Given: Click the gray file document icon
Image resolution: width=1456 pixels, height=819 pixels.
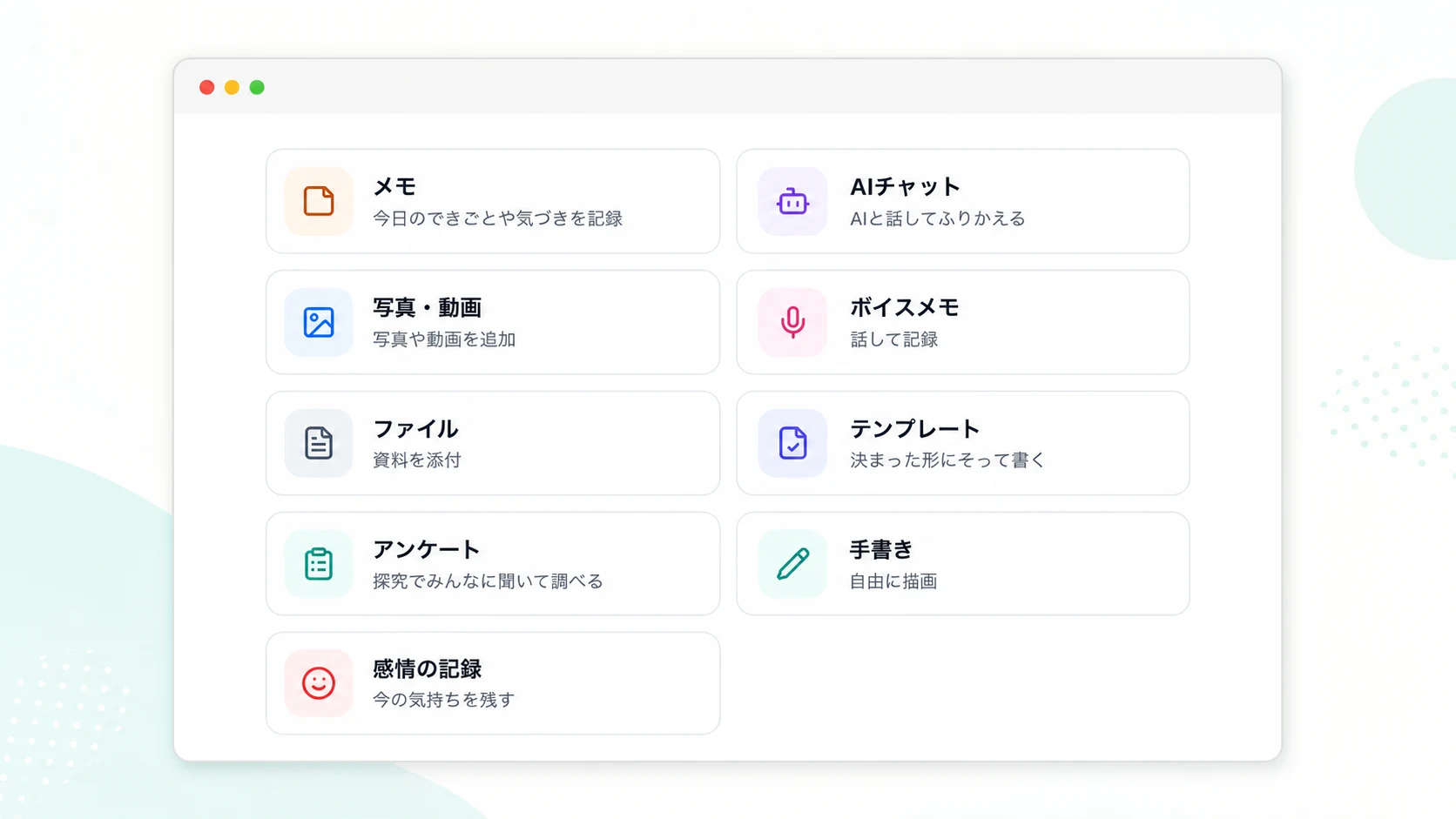Looking at the screenshot, I should click(x=319, y=443).
